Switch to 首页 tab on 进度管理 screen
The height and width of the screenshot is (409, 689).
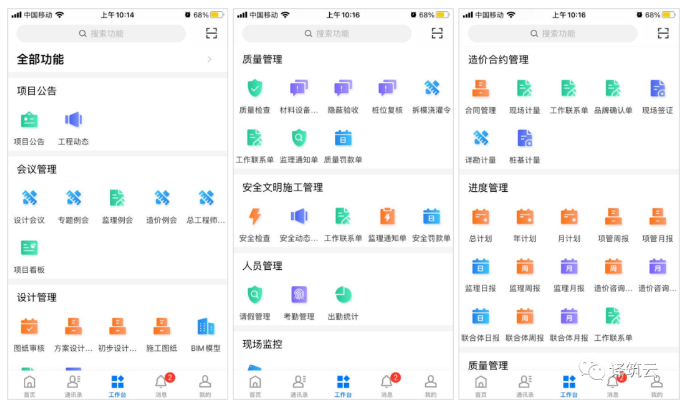click(x=481, y=386)
